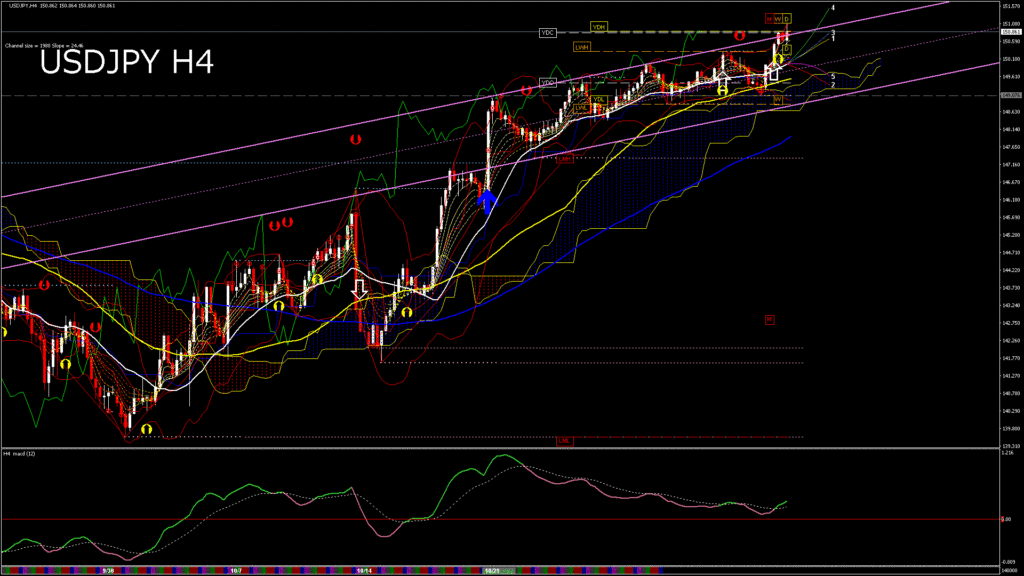The height and width of the screenshot is (576, 1024).
Task: Click the 147.650 price axis label
Action: (1010, 148)
